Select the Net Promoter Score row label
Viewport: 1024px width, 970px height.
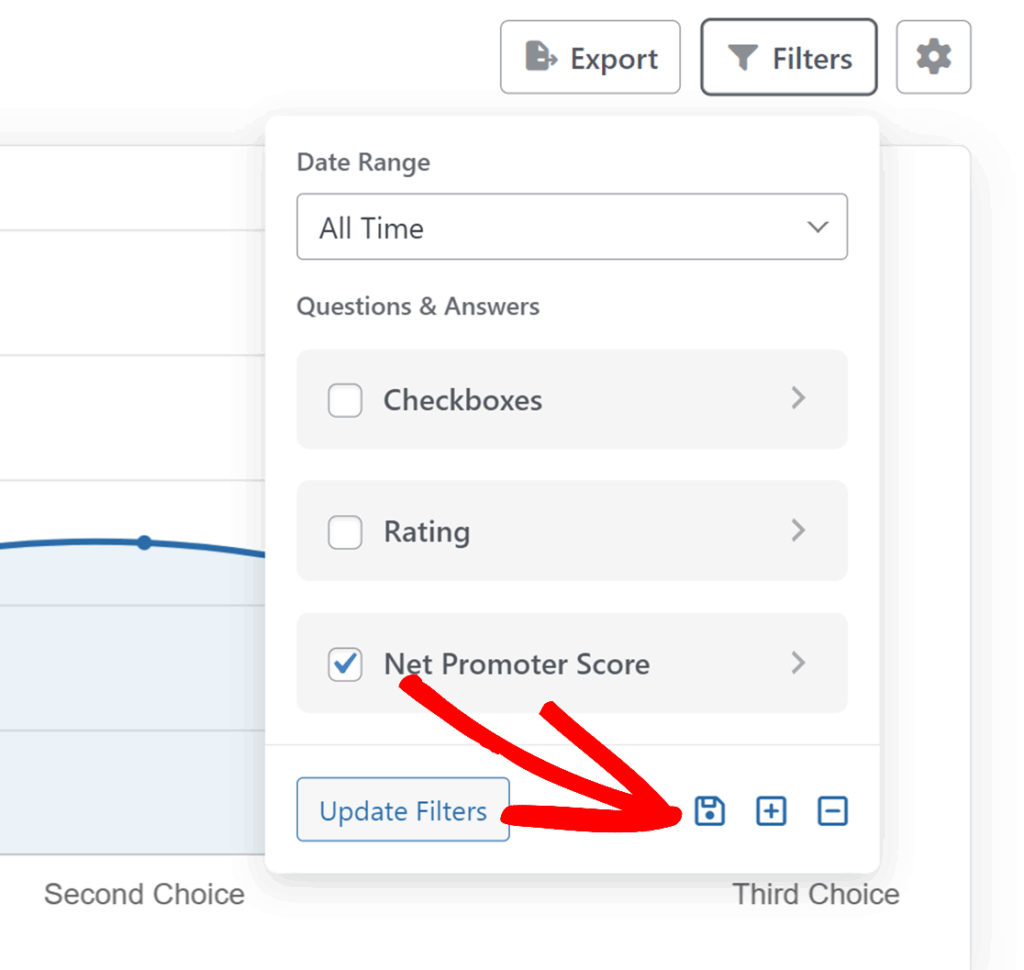pyautogui.click(x=517, y=665)
